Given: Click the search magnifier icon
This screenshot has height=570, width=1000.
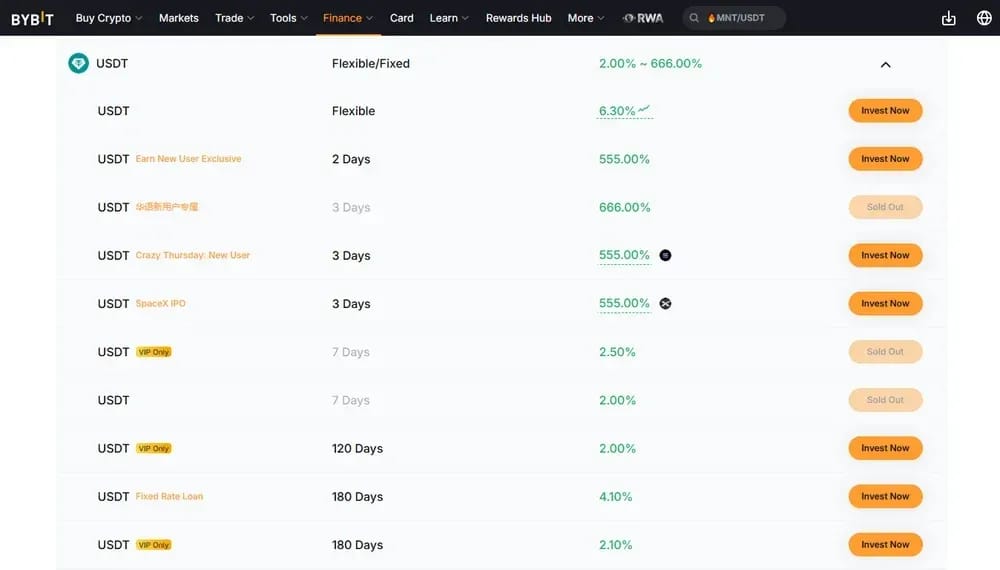Looking at the screenshot, I should coord(694,18).
